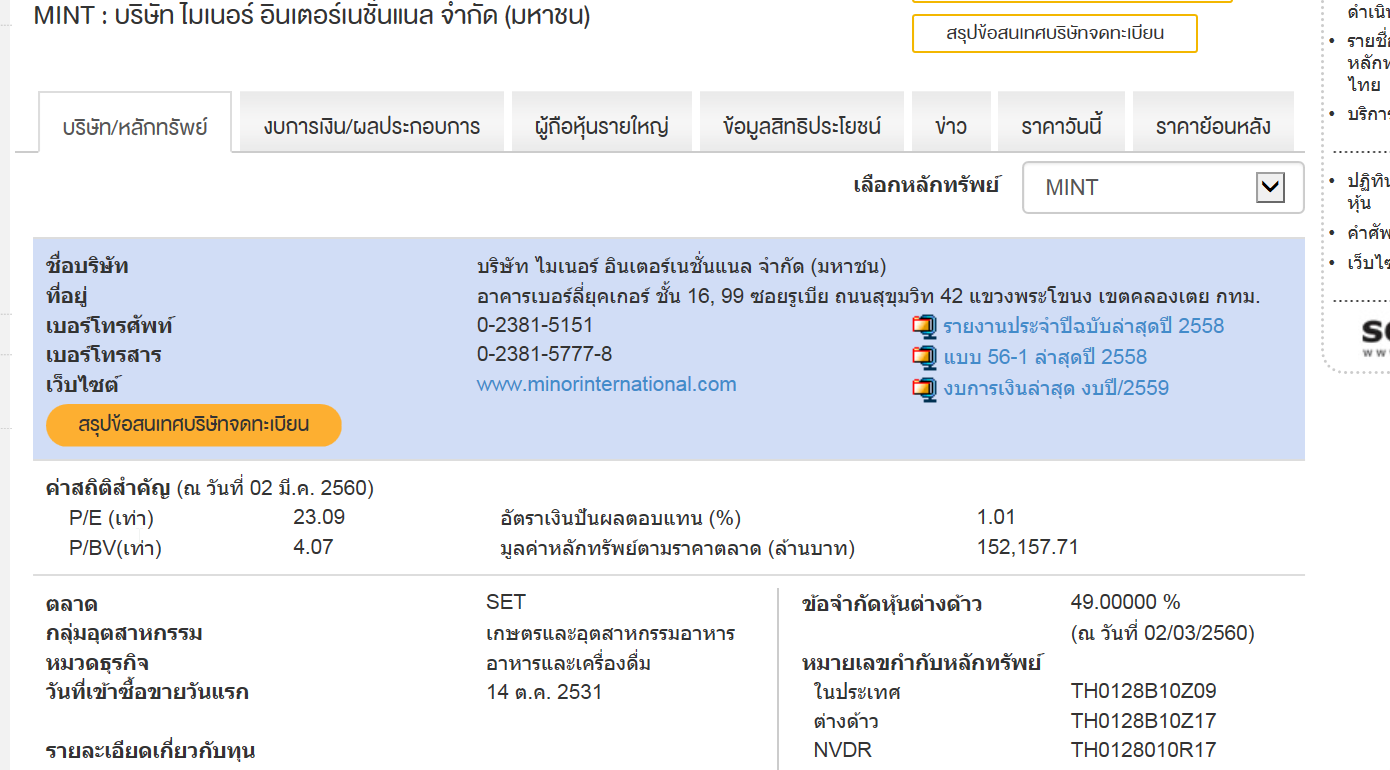This screenshot has height=770, width=1390.
Task: Click the ค่าสถิติสำคัญ heading
Action: 110,488
